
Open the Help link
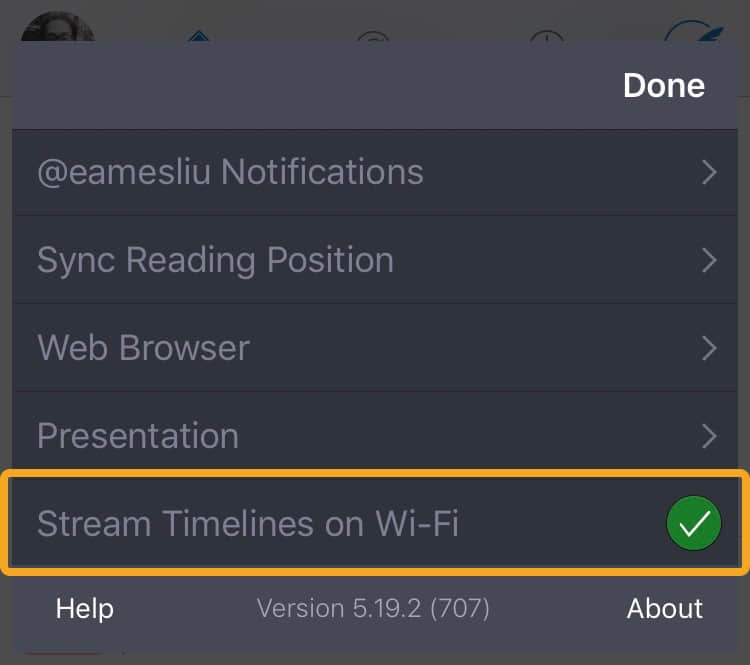(85, 608)
